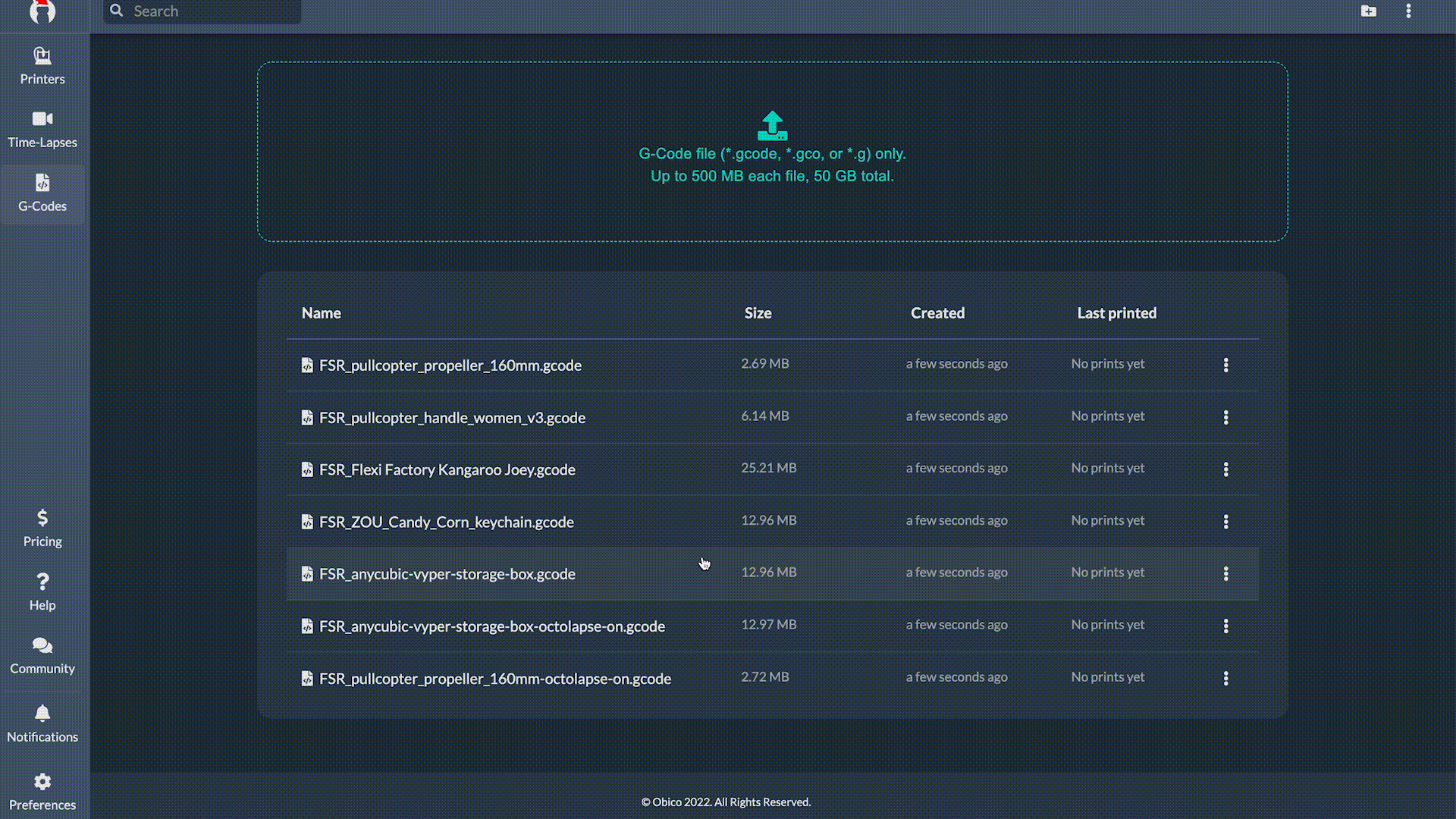Image resolution: width=1456 pixels, height=819 pixels.
Task: Click the search magnifier icon
Action: click(116, 11)
